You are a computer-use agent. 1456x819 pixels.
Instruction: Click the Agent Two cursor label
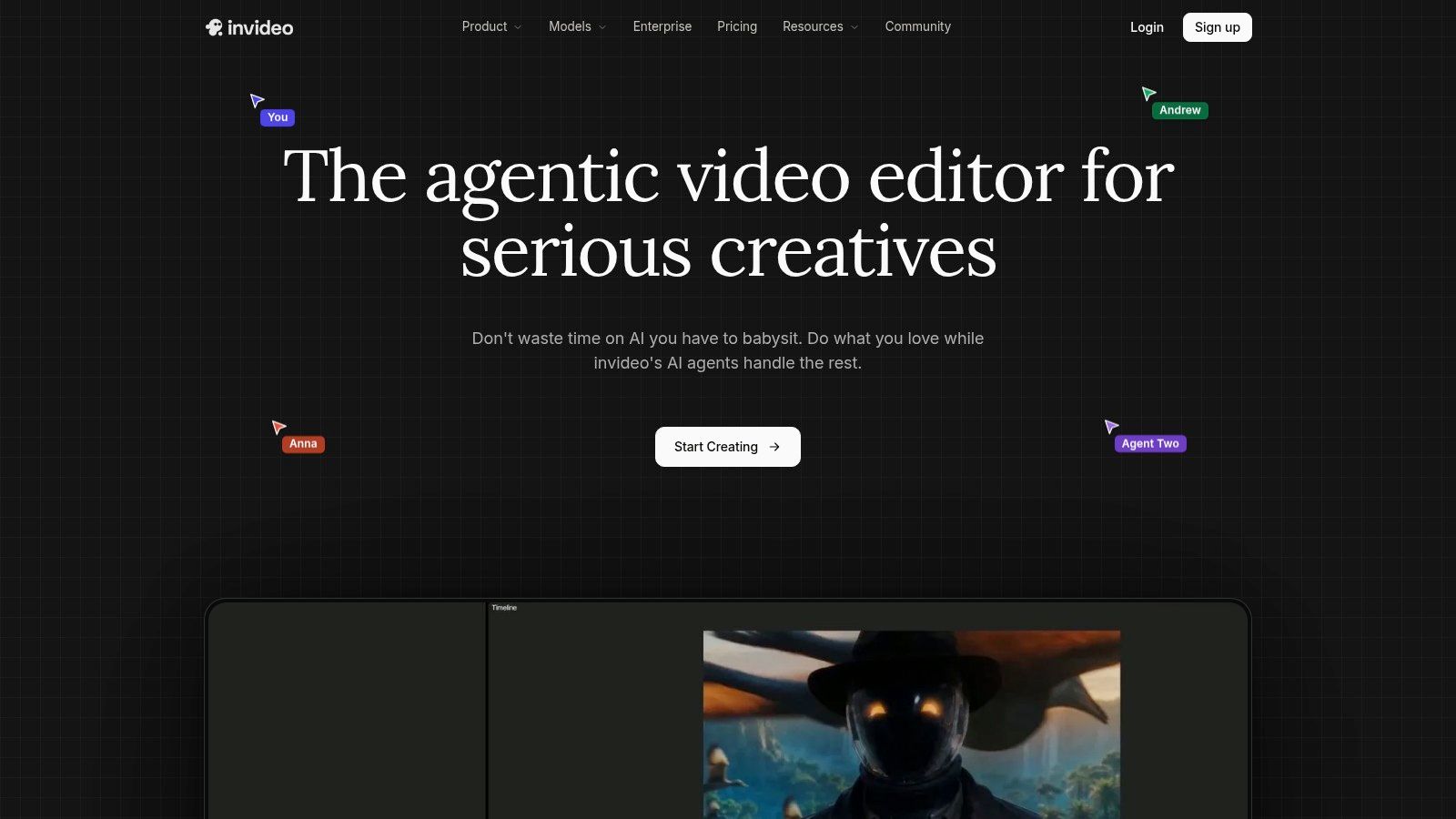coord(1150,443)
